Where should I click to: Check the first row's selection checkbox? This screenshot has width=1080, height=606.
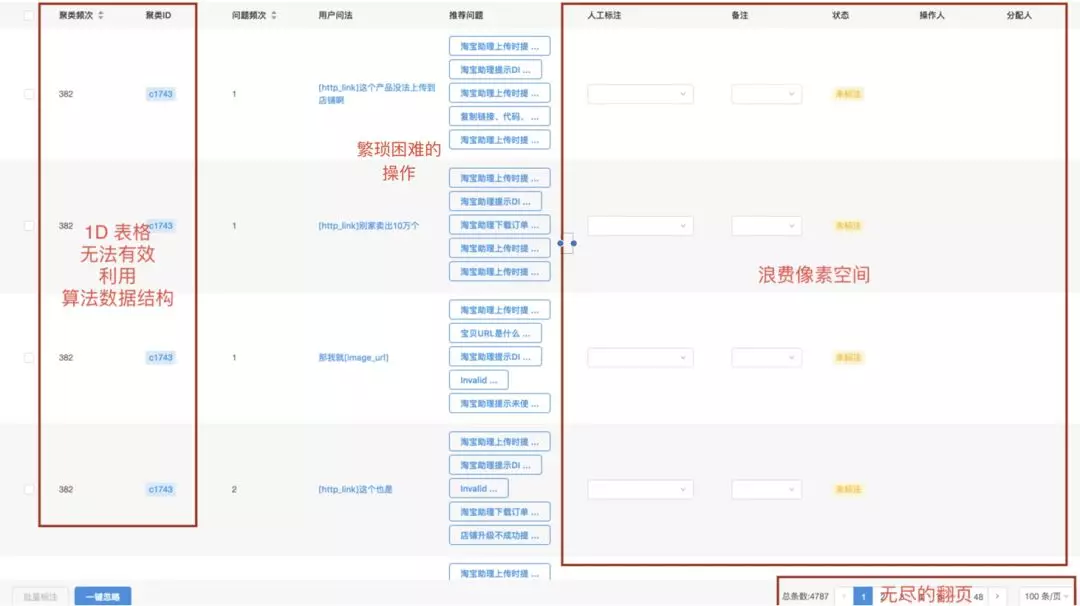point(28,94)
